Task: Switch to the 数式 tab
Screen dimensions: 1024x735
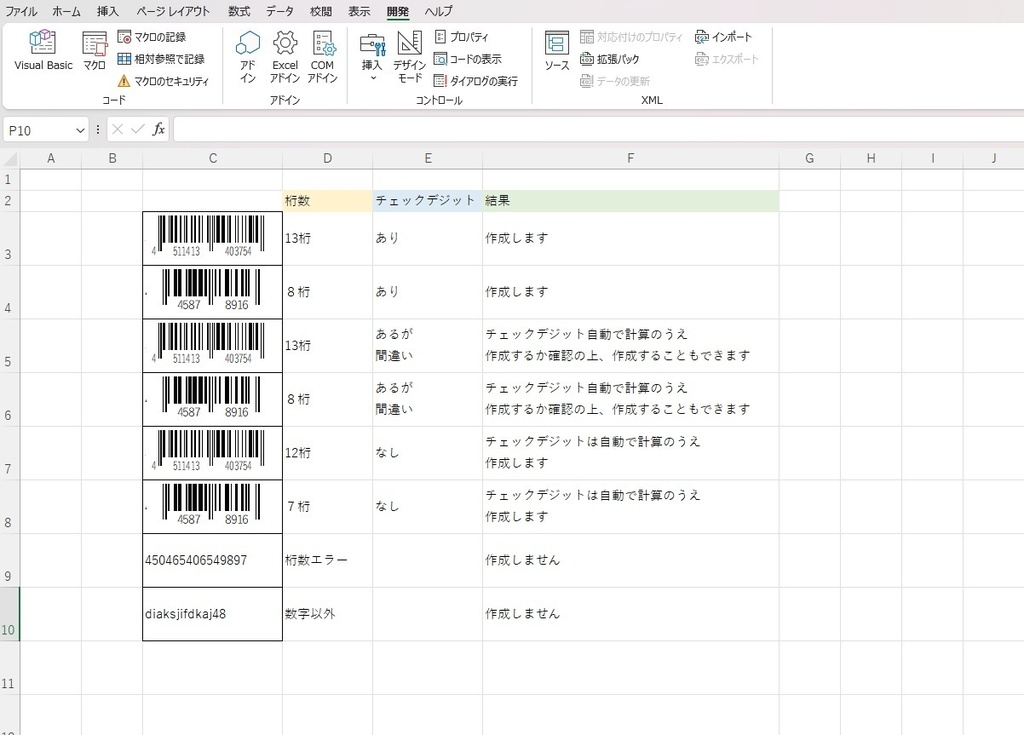Action: point(239,11)
